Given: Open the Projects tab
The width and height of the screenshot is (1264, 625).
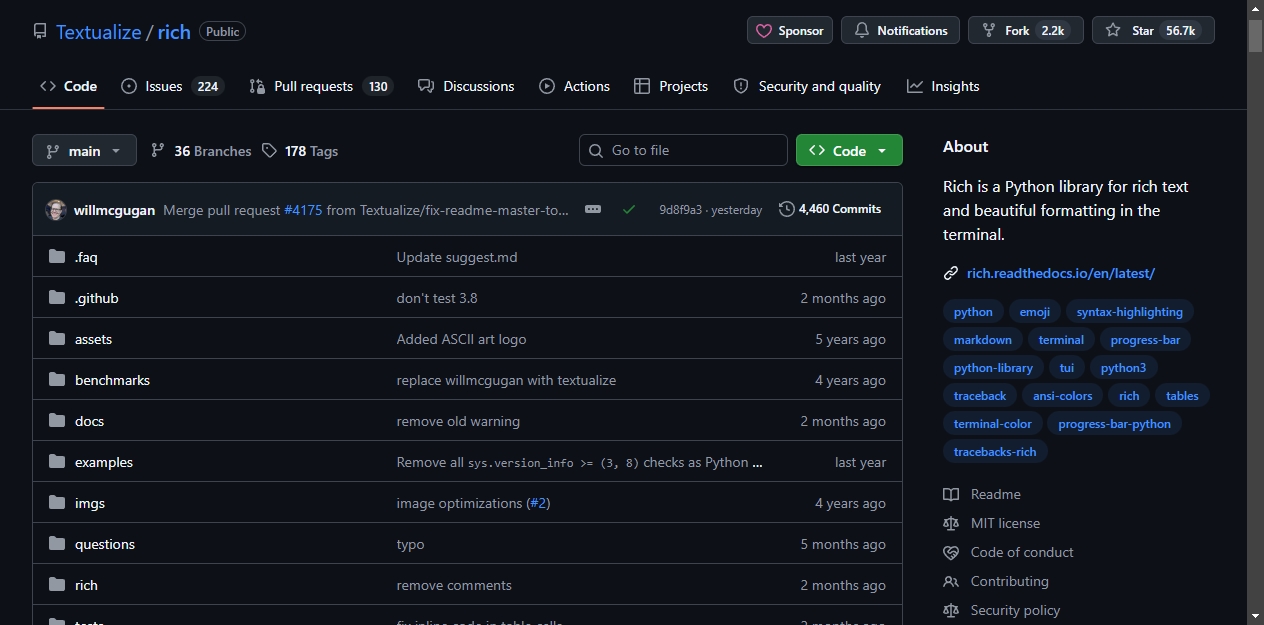Looking at the screenshot, I should (671, 86).
